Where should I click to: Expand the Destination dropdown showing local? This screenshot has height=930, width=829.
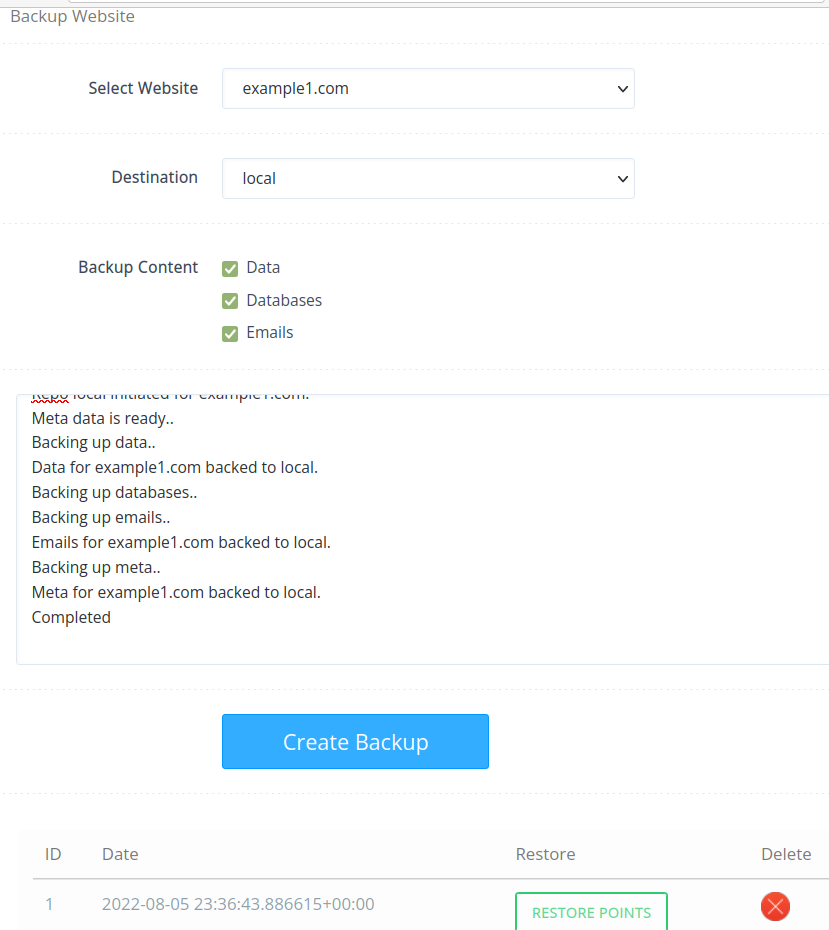[428, 179]
